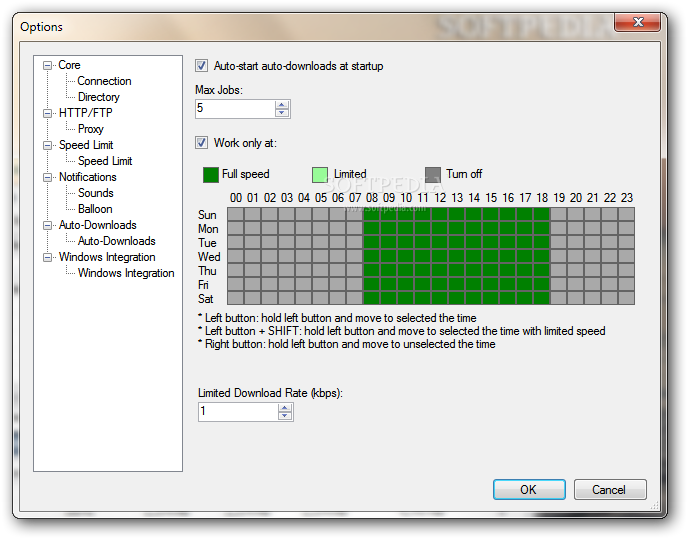Collapse the Auto-Downloads parent node
Viewport: 688px width, 539px height.
tap(47, 225)
